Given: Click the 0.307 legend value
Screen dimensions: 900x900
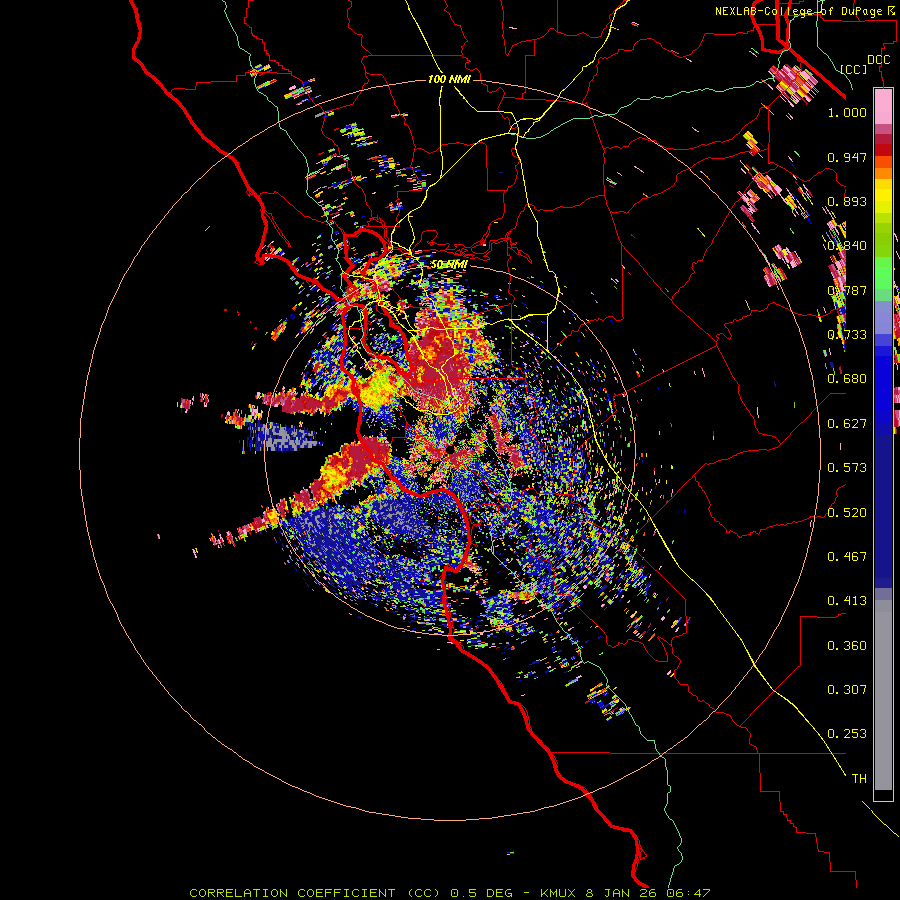Looking at the screenshot, I should click(847, 690).
